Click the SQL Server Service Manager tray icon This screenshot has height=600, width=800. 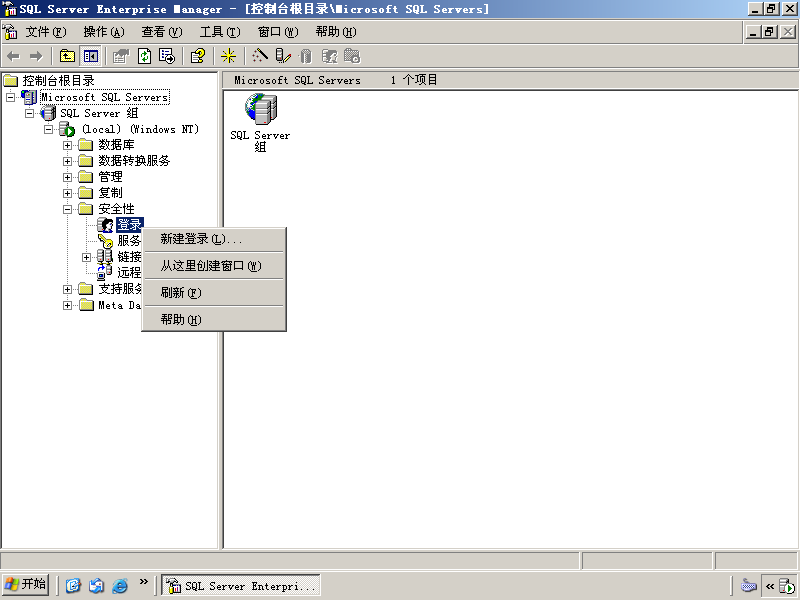click(x=787, y=586)
